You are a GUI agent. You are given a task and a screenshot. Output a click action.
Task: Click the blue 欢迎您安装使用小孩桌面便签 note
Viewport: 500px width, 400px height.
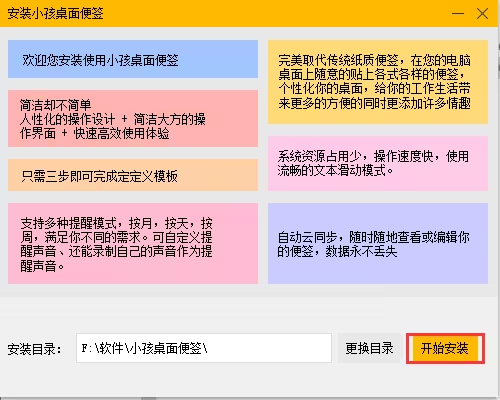(x=133, y=59)
